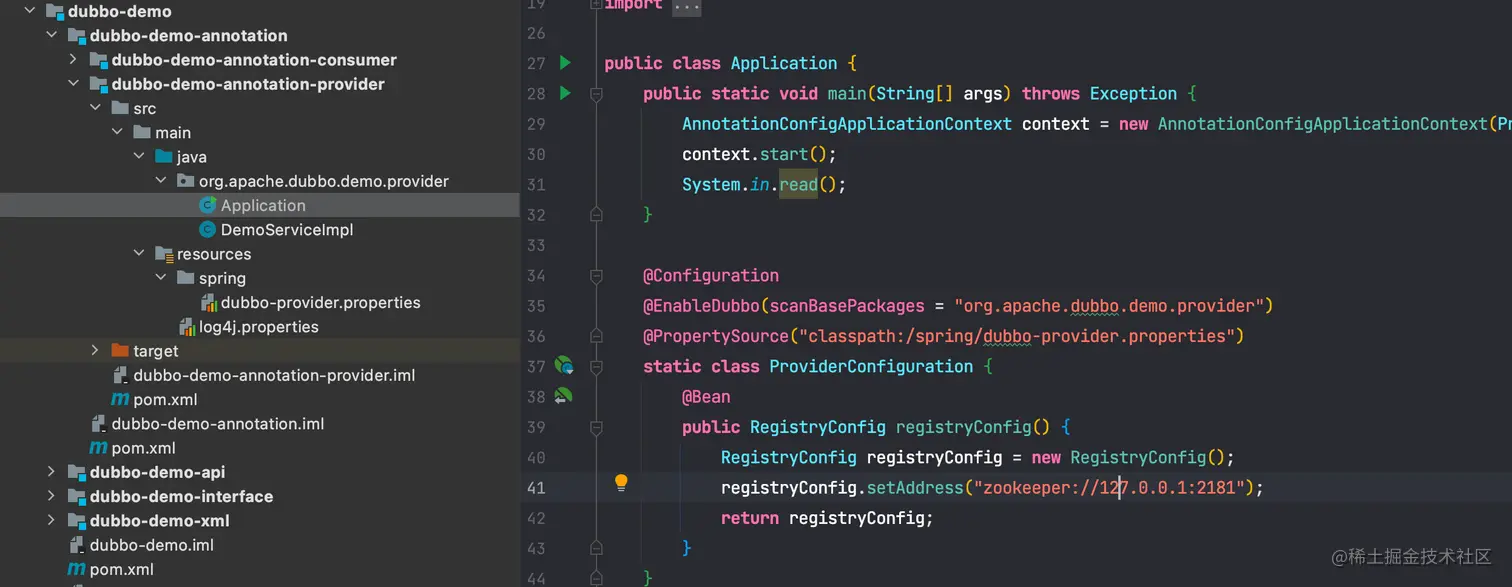This screenshot has height=587, width=1512.
Task: Click line number 41 in the gutter
Action: (535, 488)
